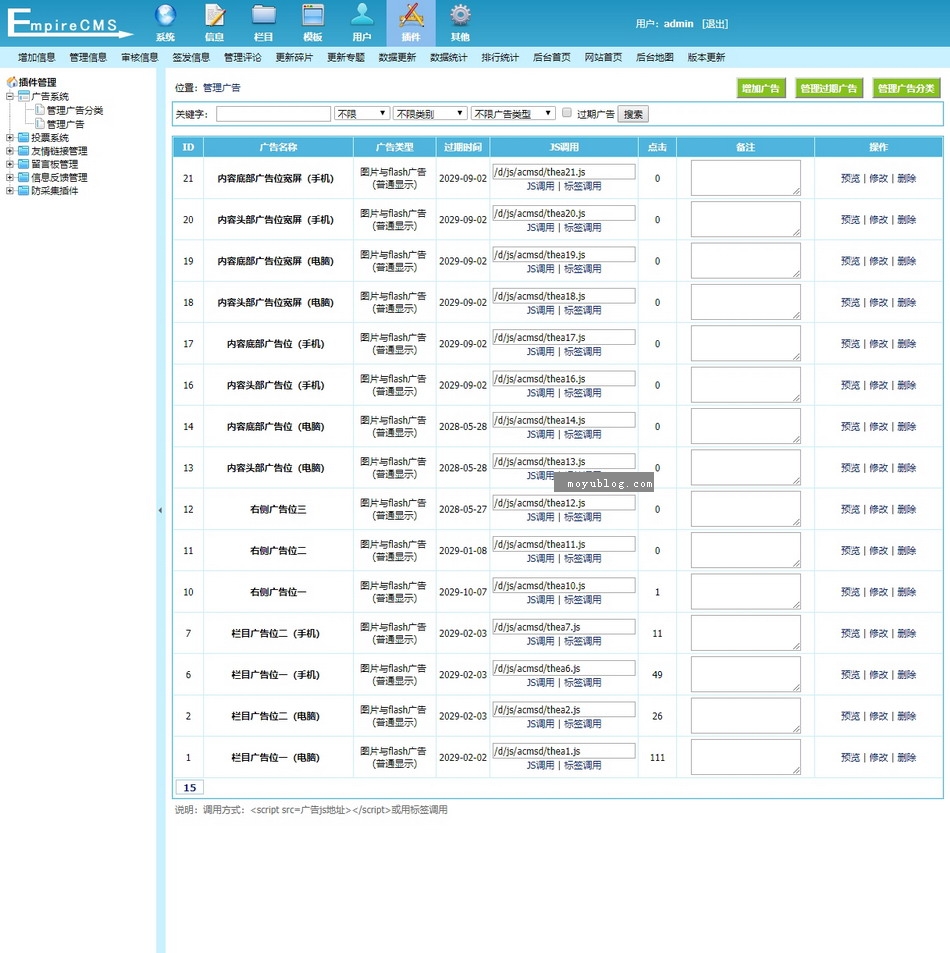The width and height of the screenshot is (950, 953).
Task: Open 版本更新 menu item
Action: pos(706,57)
